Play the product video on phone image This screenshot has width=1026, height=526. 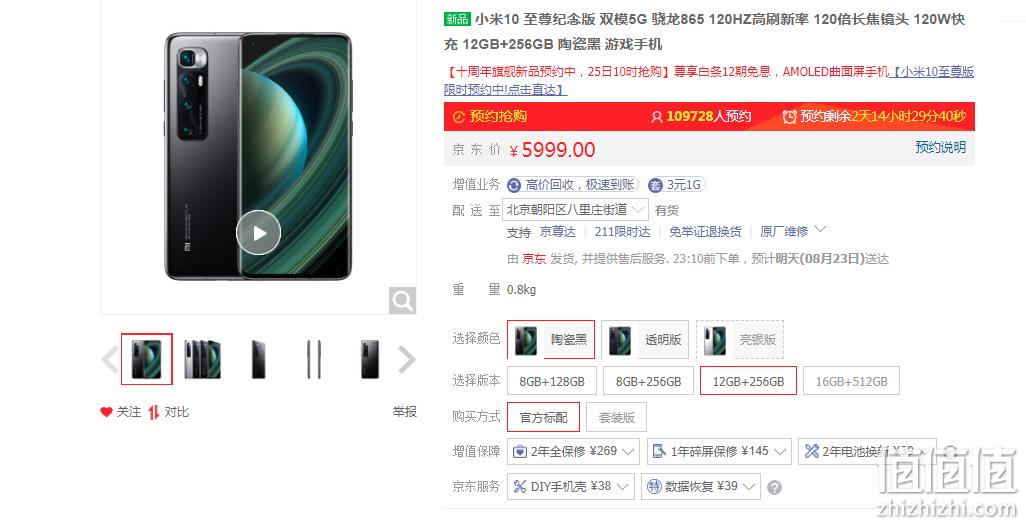[258, 232]
